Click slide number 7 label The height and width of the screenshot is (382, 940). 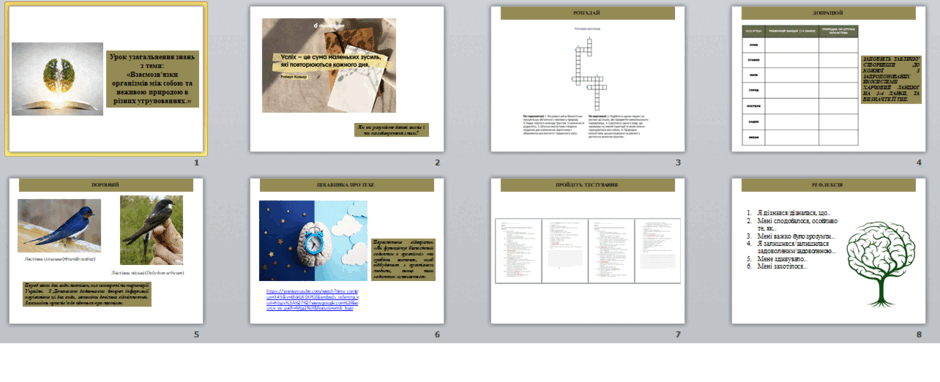point(678,335)
